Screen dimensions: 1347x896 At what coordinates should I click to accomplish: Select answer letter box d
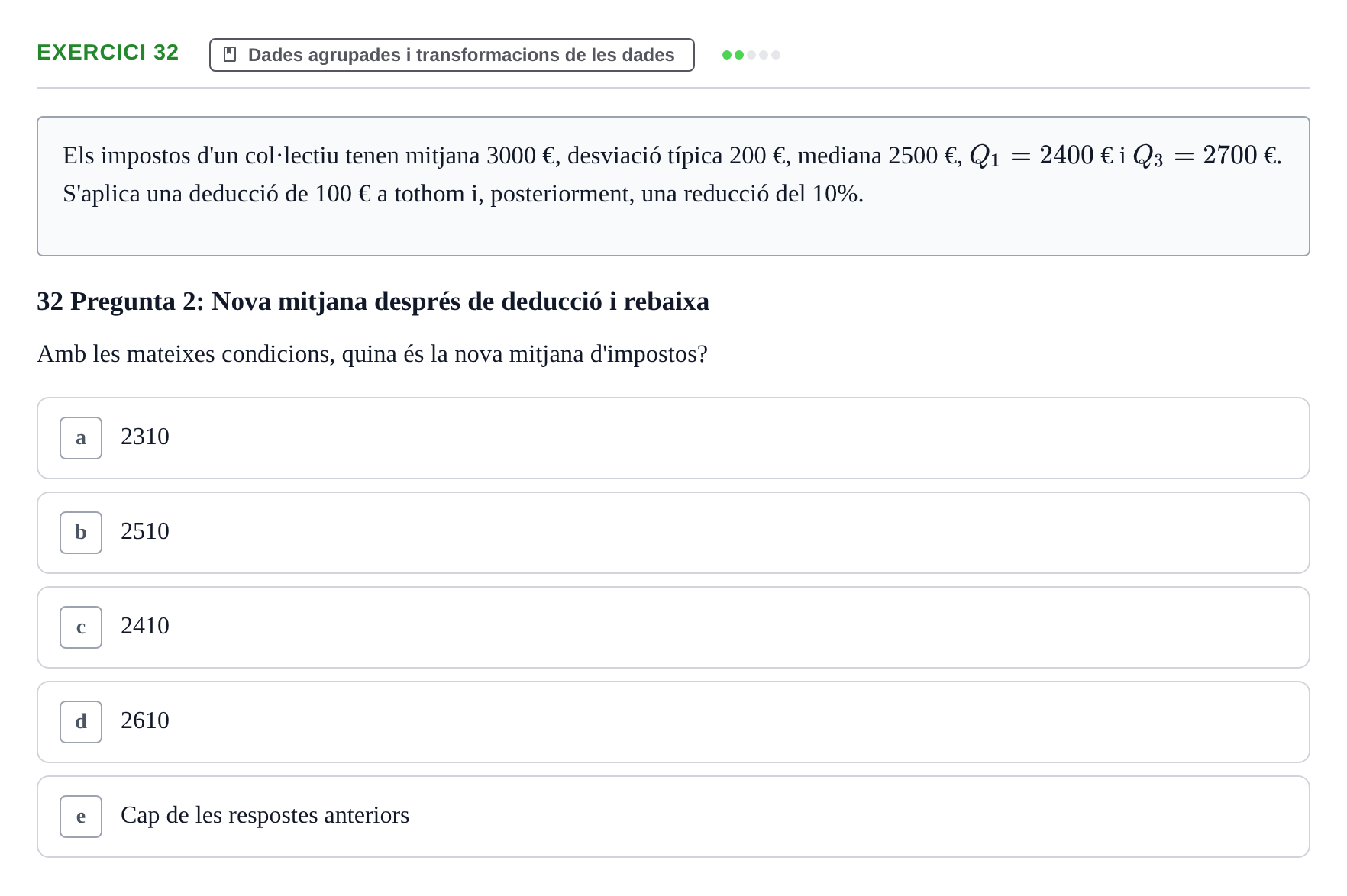pos(81,722)
